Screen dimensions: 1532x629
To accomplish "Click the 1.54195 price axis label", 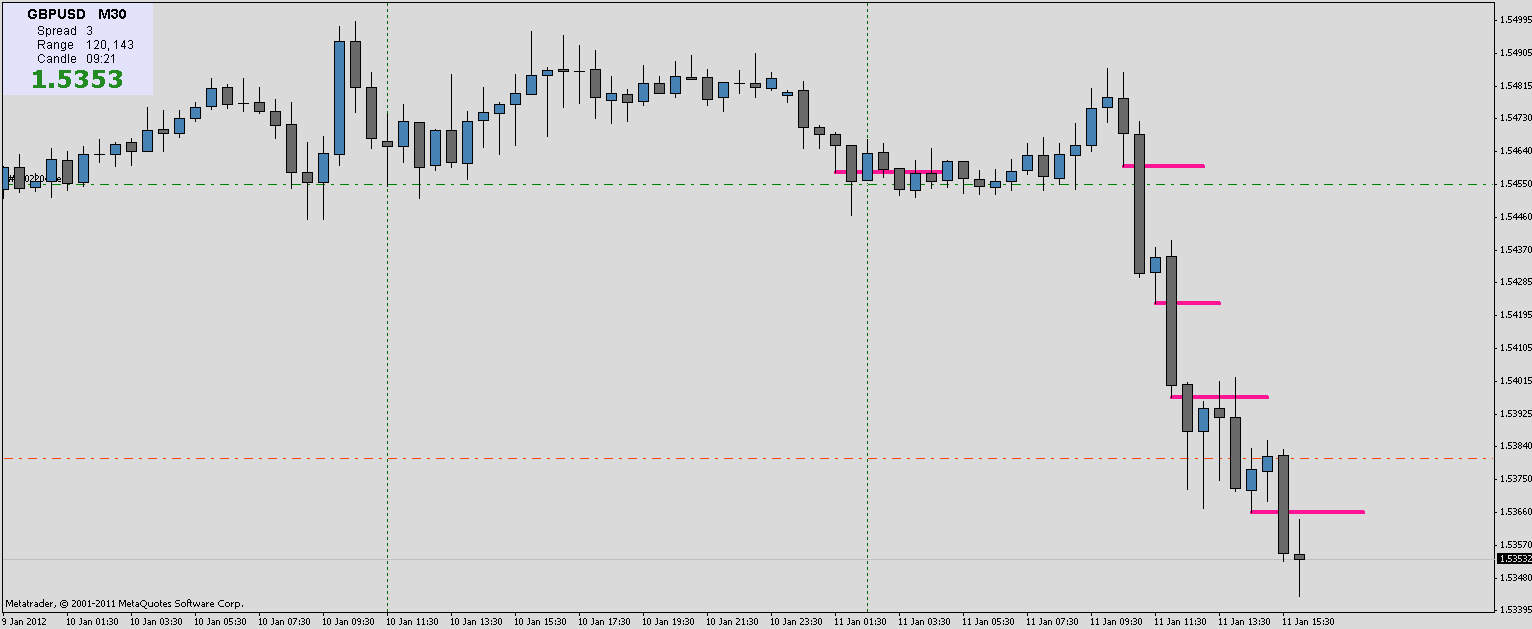I will click(x=1514, y=315).
